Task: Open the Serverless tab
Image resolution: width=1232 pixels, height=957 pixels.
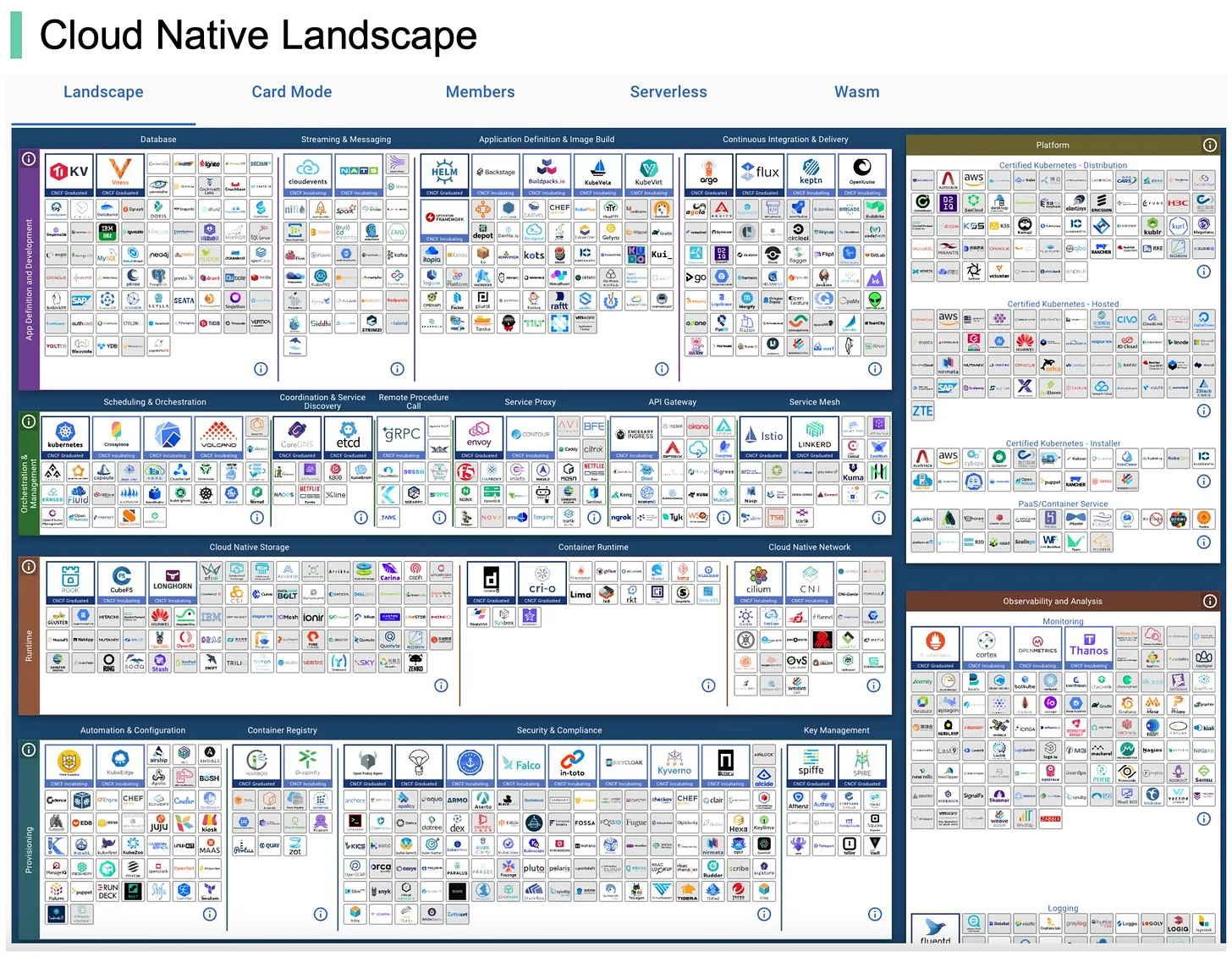Action: click(x=668, y=91)
